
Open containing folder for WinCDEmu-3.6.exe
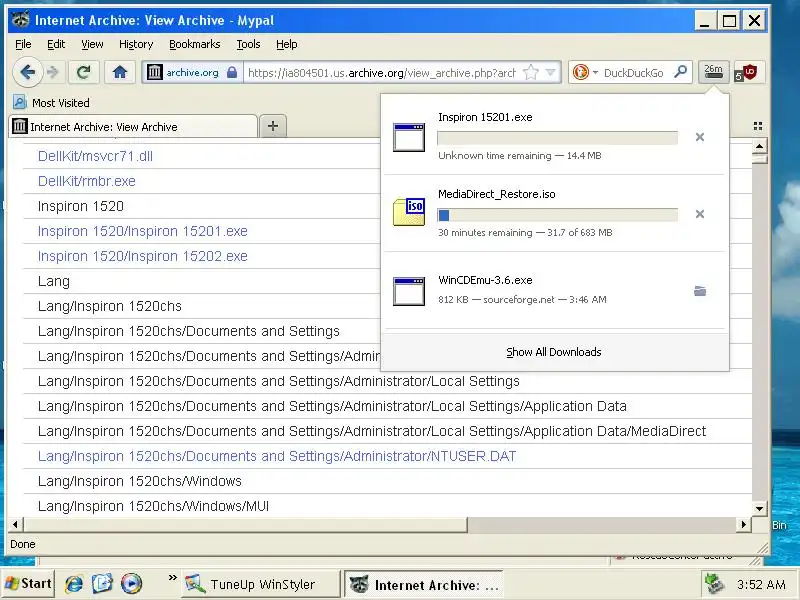pyautogui.click(x=700, y=291)
